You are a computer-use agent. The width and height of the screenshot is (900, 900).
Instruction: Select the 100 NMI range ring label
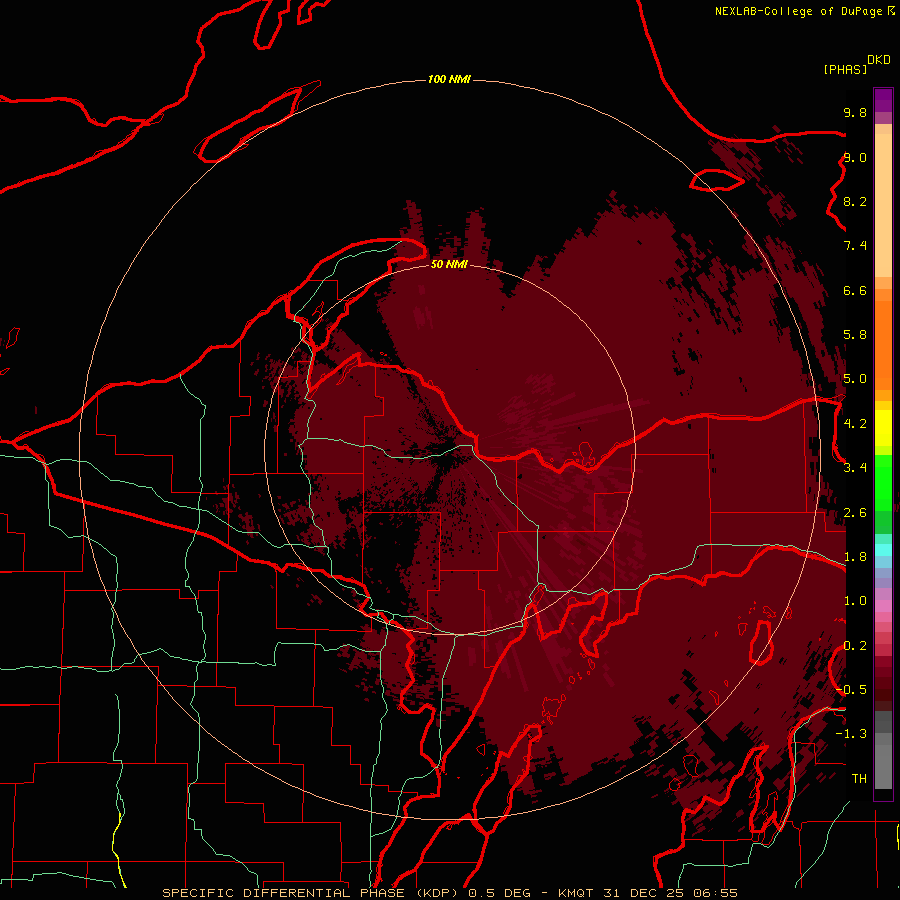pyautogui.click(x=449, y=79)
